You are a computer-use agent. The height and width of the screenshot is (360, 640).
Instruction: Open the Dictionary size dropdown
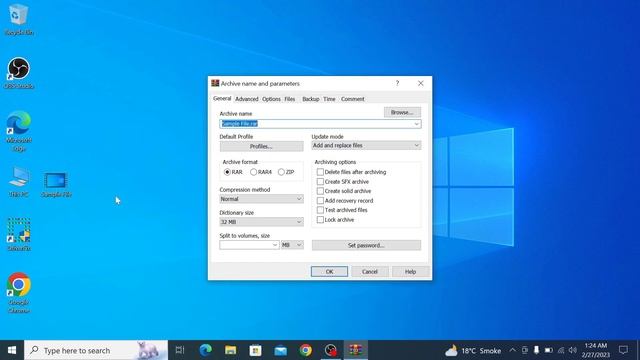[x=261, y=222]
